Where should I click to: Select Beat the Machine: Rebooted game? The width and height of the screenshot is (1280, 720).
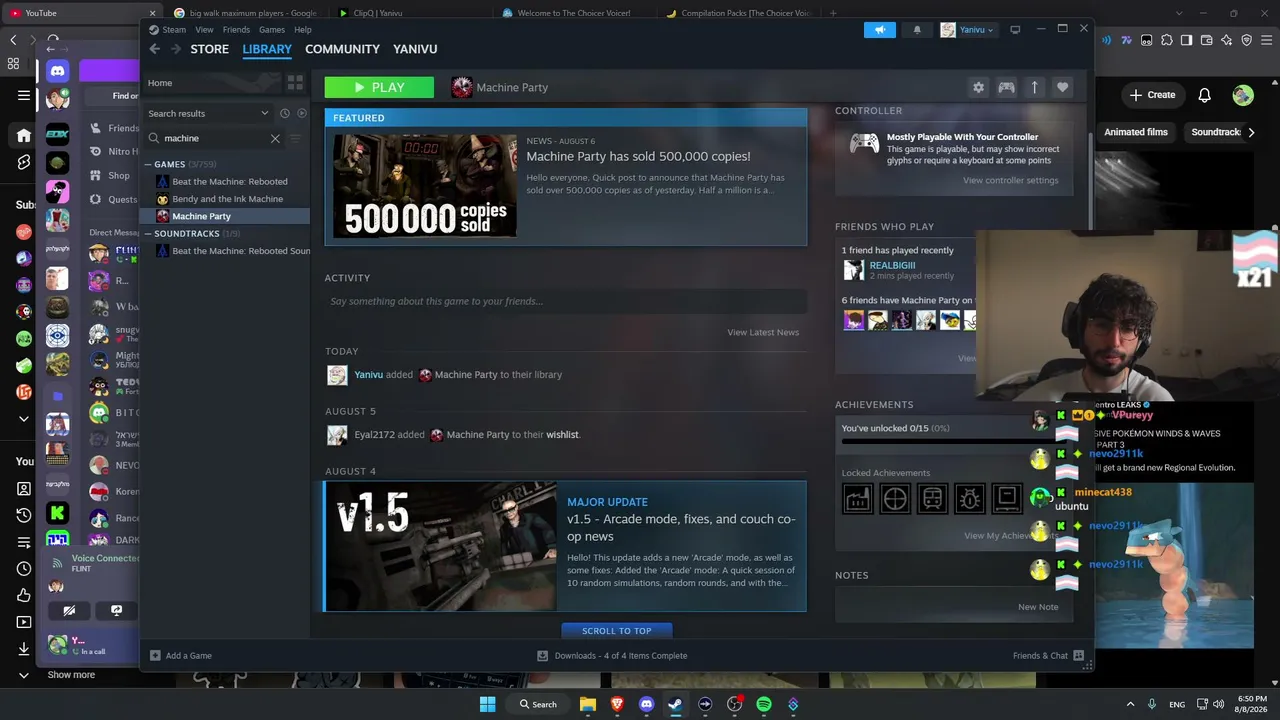click(229, 182)
